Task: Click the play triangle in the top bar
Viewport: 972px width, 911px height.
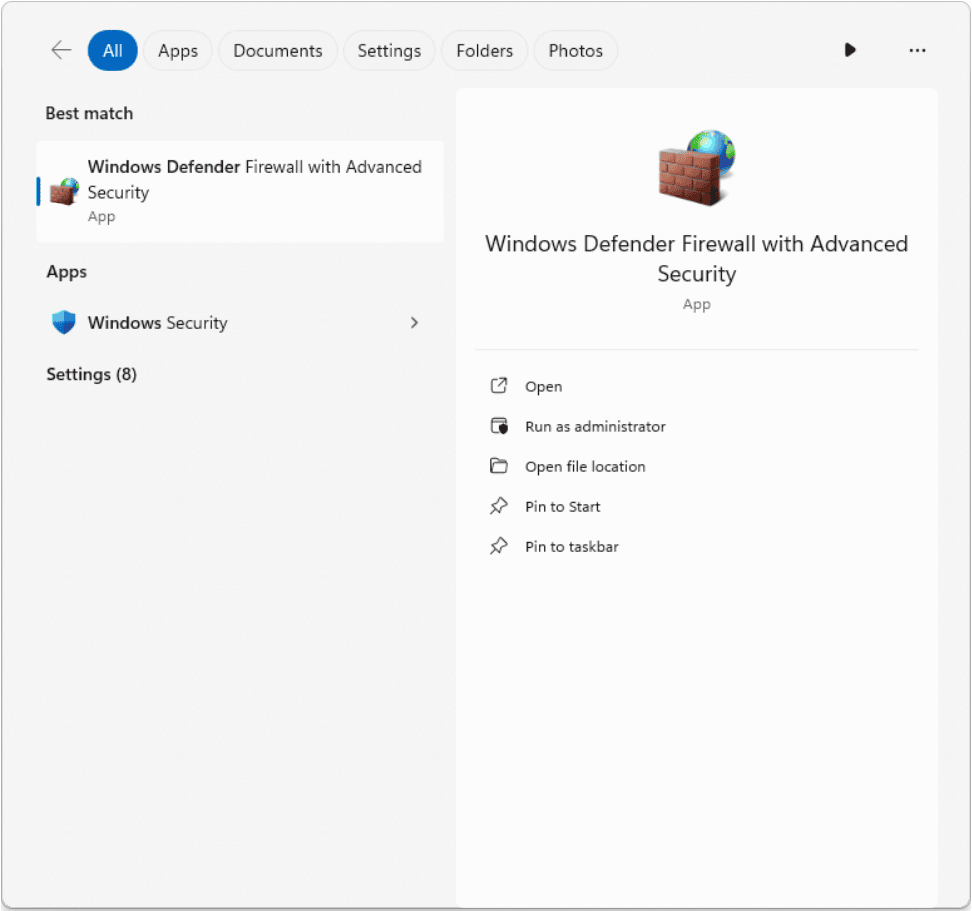Action: click(849, 50)
